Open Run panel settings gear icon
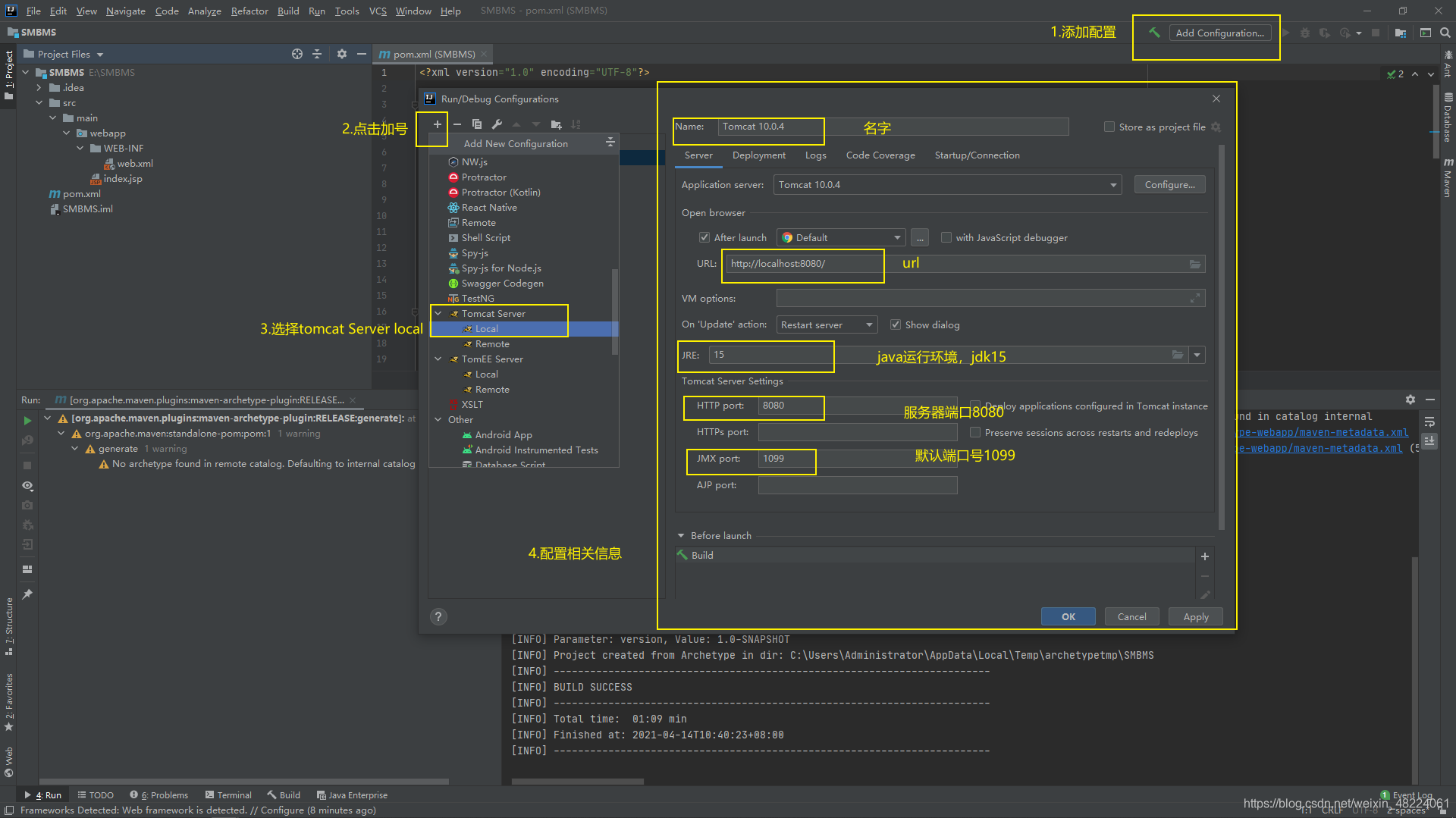Screen dimensions: 1456x818 coord(1410,400)
